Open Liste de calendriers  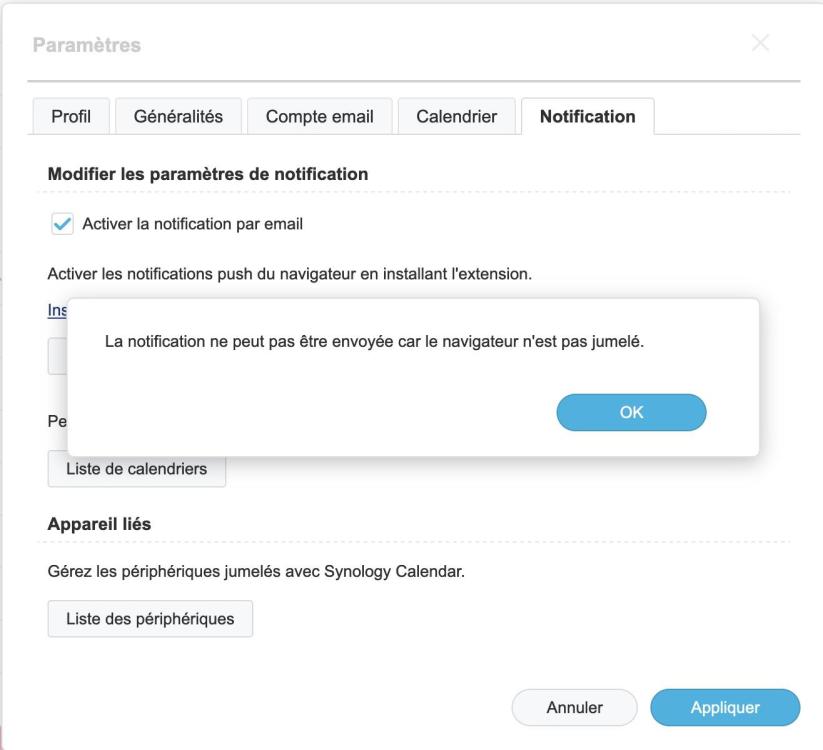coord(136,470)
